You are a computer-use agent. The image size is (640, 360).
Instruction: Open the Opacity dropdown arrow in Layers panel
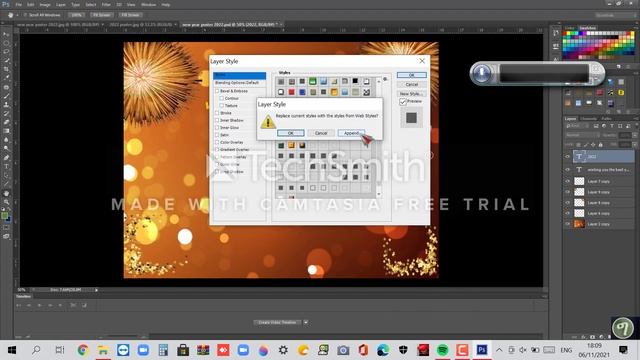634,135
